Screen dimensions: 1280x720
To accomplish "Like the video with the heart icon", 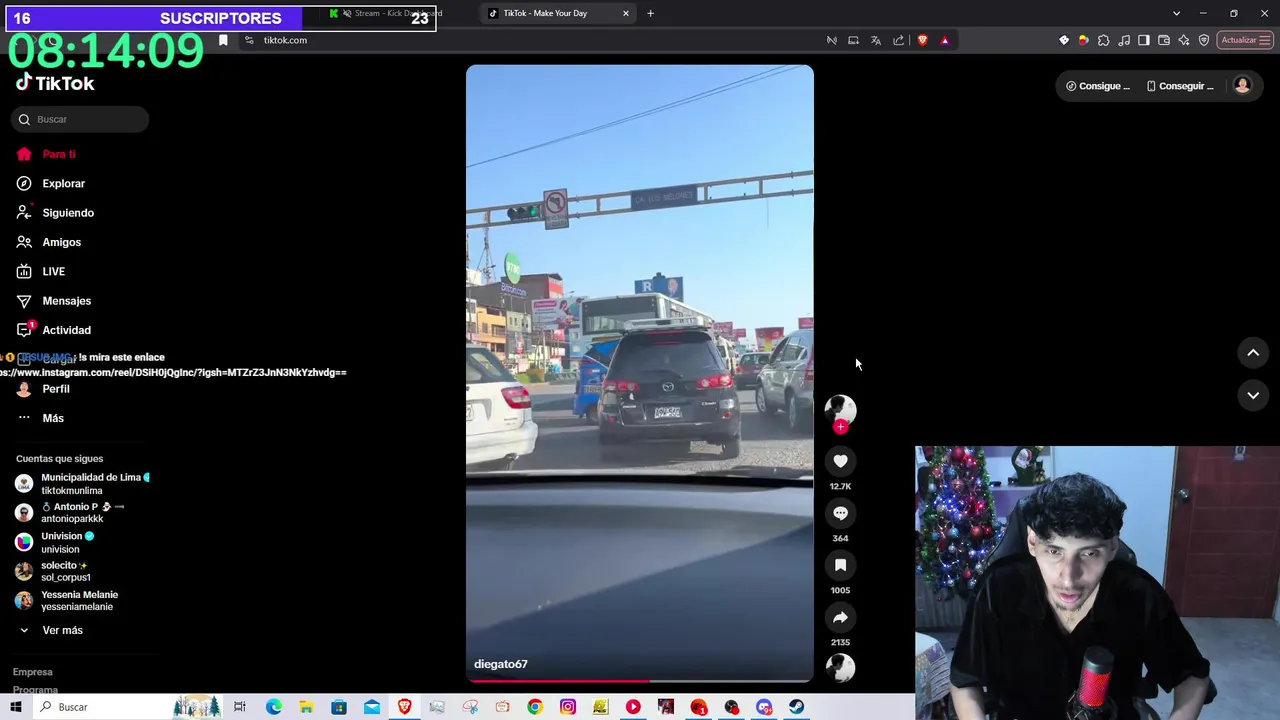I will click(x=840, y=461).
